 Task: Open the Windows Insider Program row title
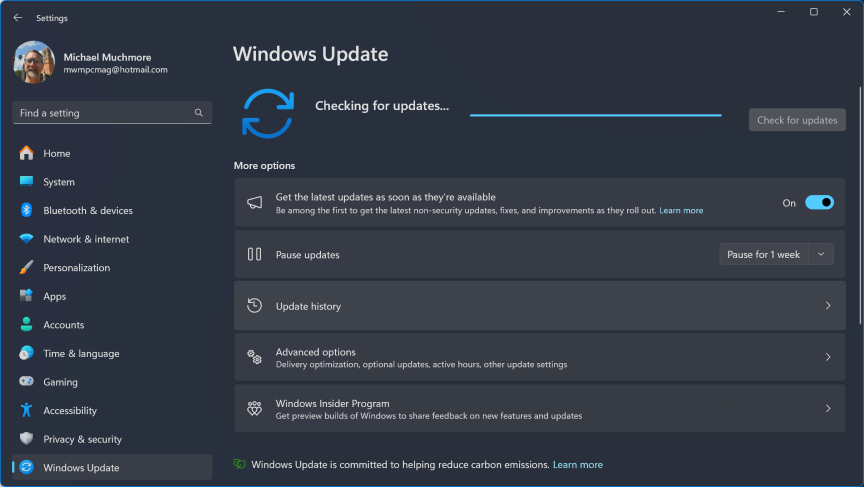pyautogui.click(x=332, y=403)
